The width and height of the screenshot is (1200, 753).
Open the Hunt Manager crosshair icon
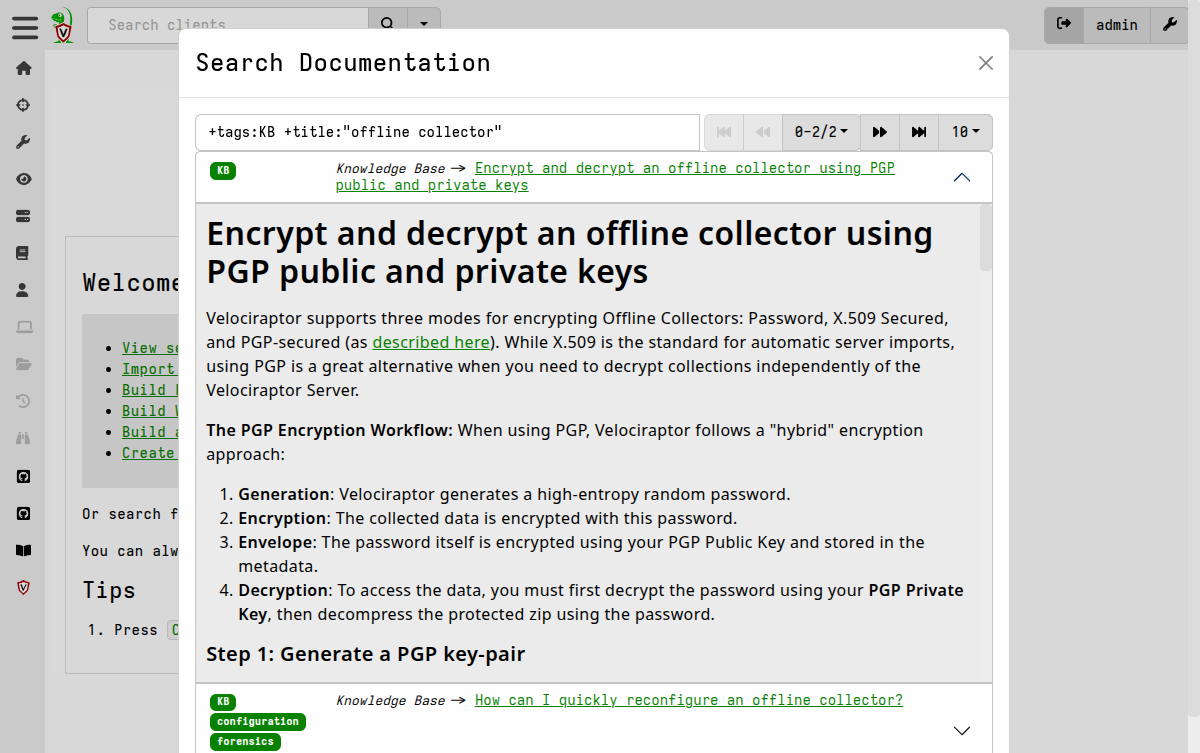pyautogui.click(x=23, y=104)
